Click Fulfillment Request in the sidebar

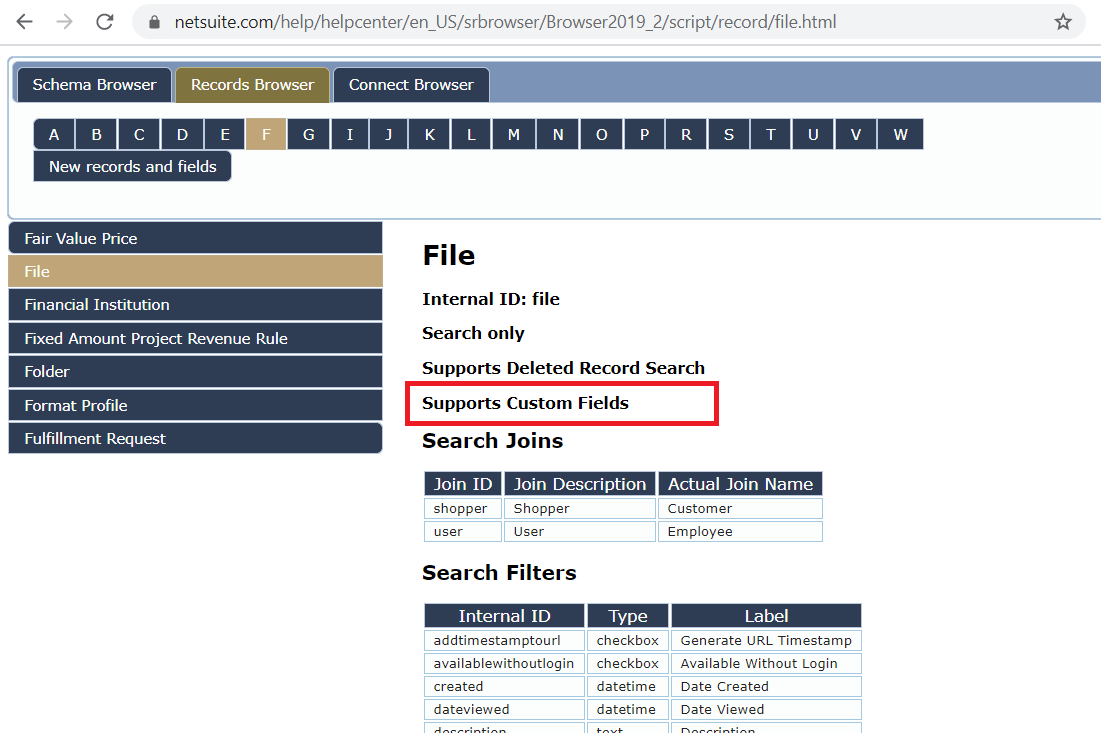[195, 437]
